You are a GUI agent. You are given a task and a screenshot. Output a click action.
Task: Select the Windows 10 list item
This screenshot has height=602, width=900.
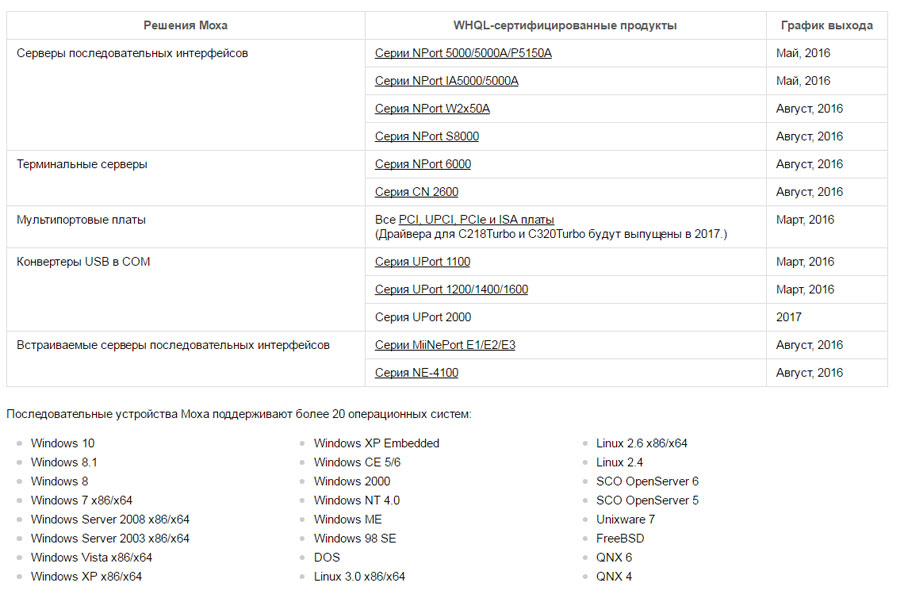63,443
